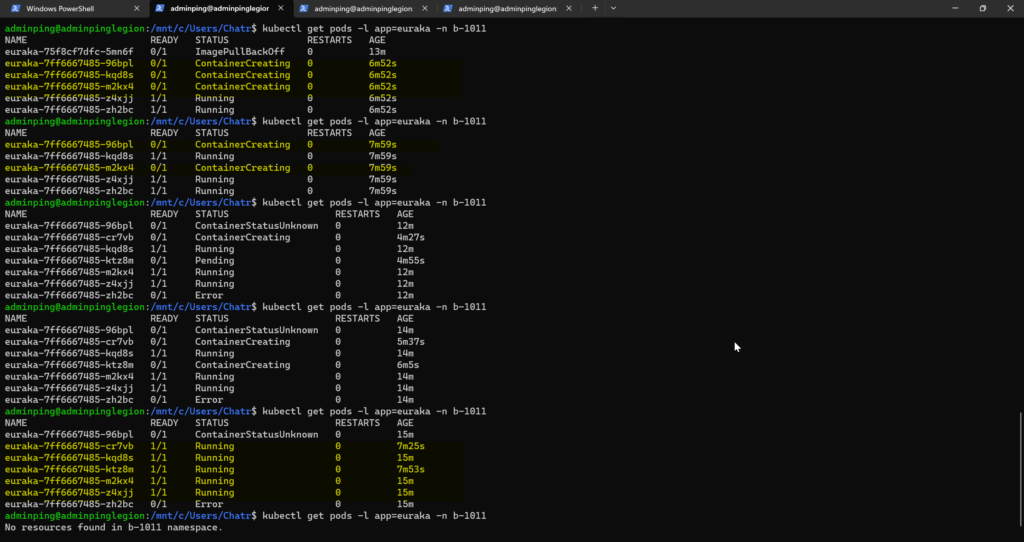The height and width of the screenshot is (542, 1024).
Task: Switch to the Windows PowerShell tab
Action: pyautogui.click(x=76, y=8)
